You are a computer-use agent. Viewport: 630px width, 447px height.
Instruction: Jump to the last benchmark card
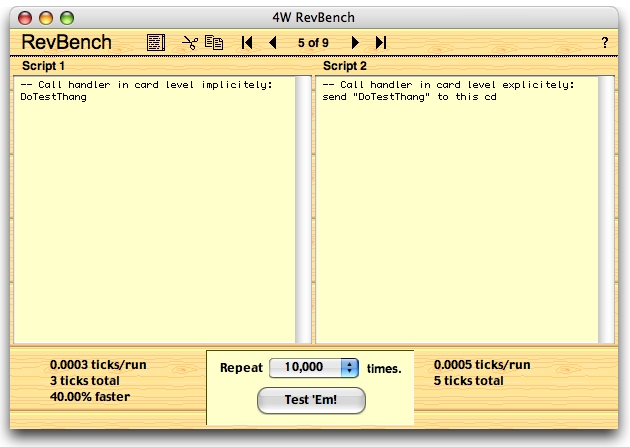click(x=381, y=43)
